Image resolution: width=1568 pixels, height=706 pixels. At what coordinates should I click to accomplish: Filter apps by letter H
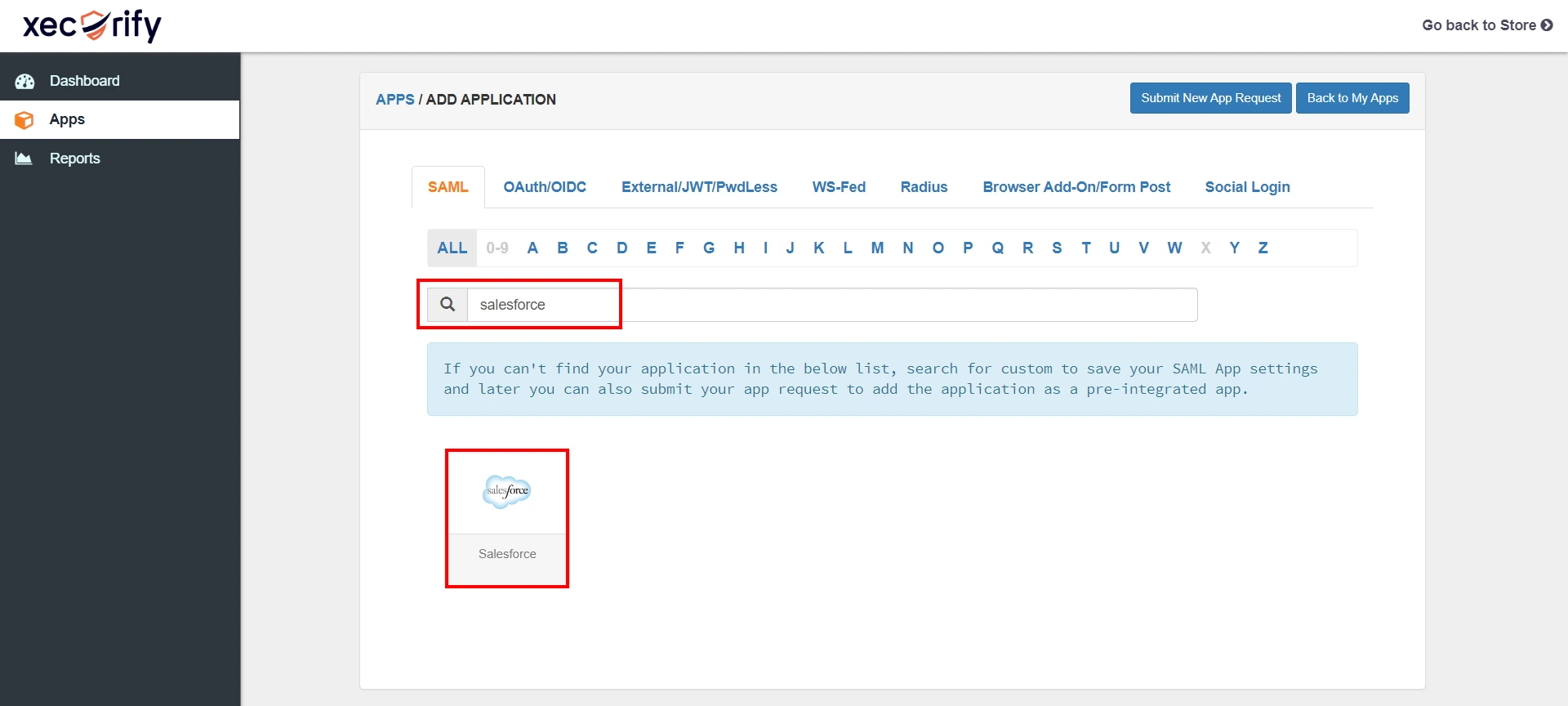click(739, 248)
